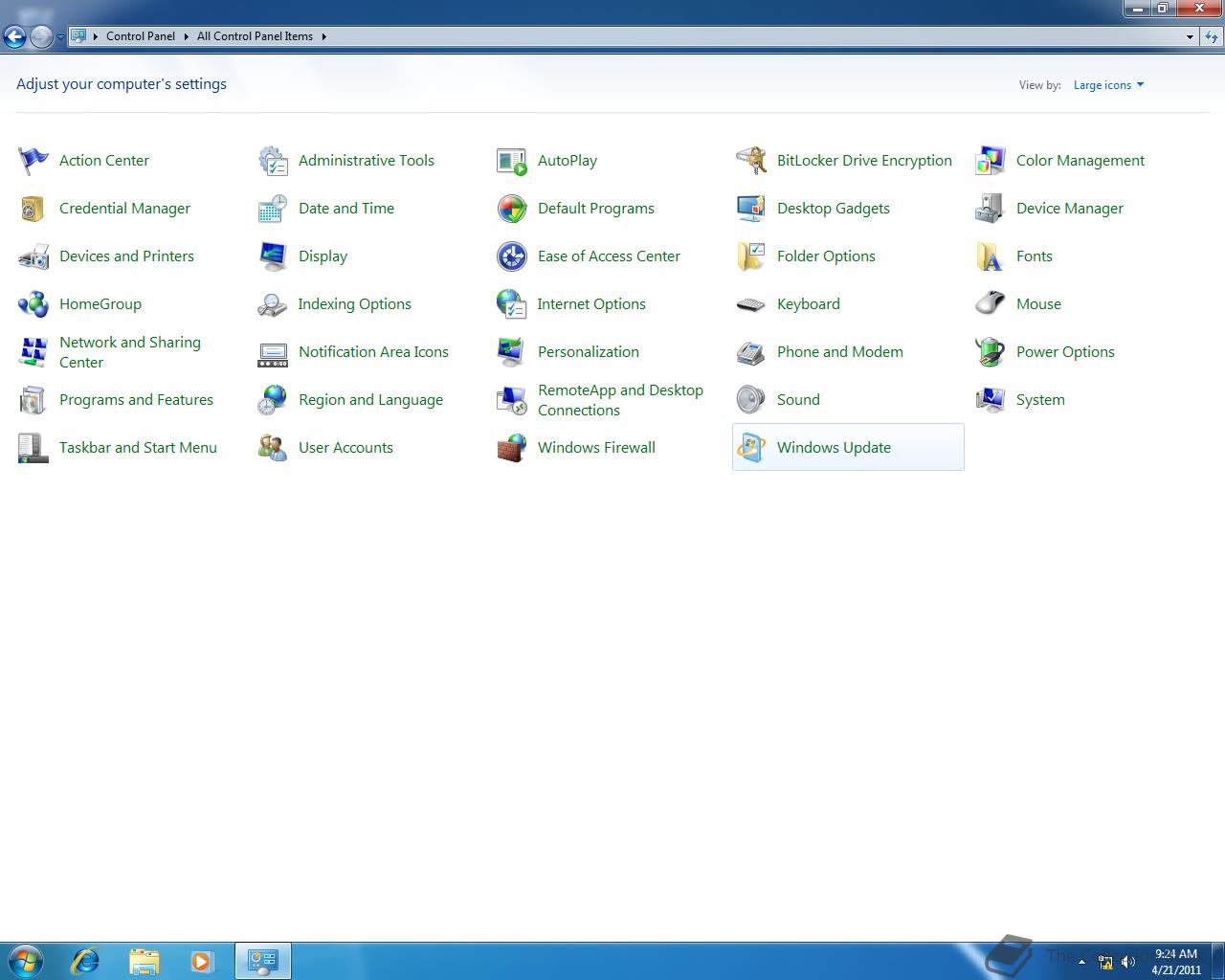Open the Keyboard icon
This screenshot has width=1225, height=980.
pos(751,304)
